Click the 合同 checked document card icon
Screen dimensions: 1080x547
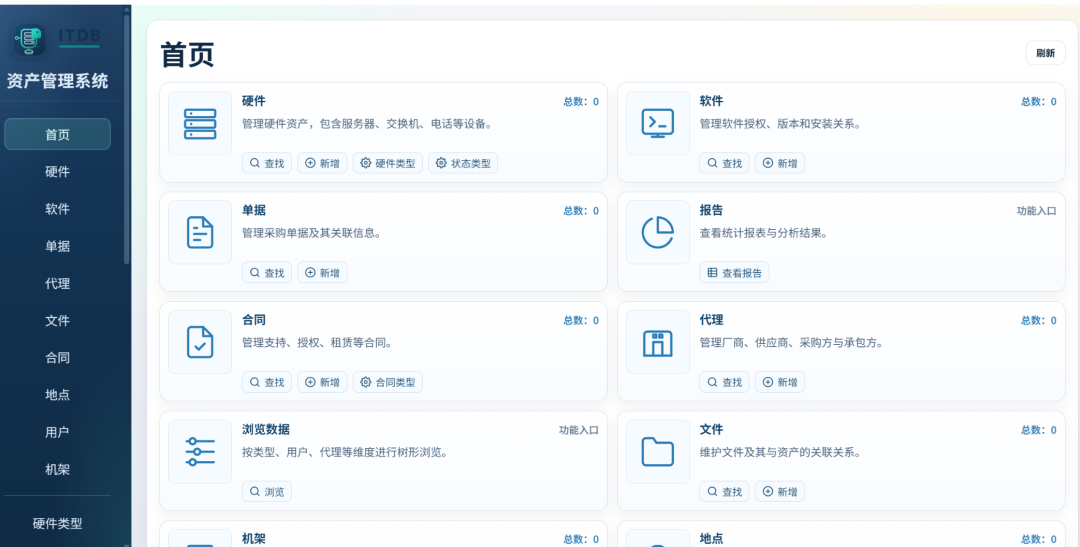[200, 342]
